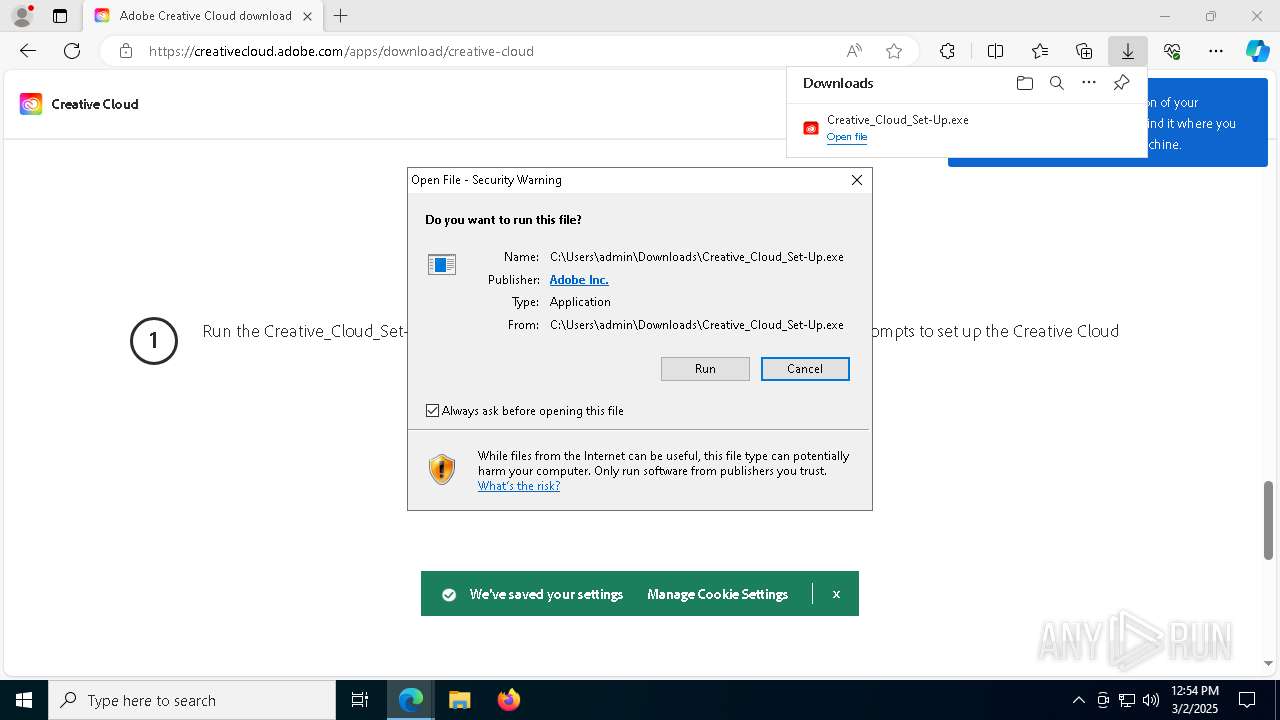The image size is (1280, 720).
Task: Close the Adobe Creative Cloud download tab
Action: 307,16
